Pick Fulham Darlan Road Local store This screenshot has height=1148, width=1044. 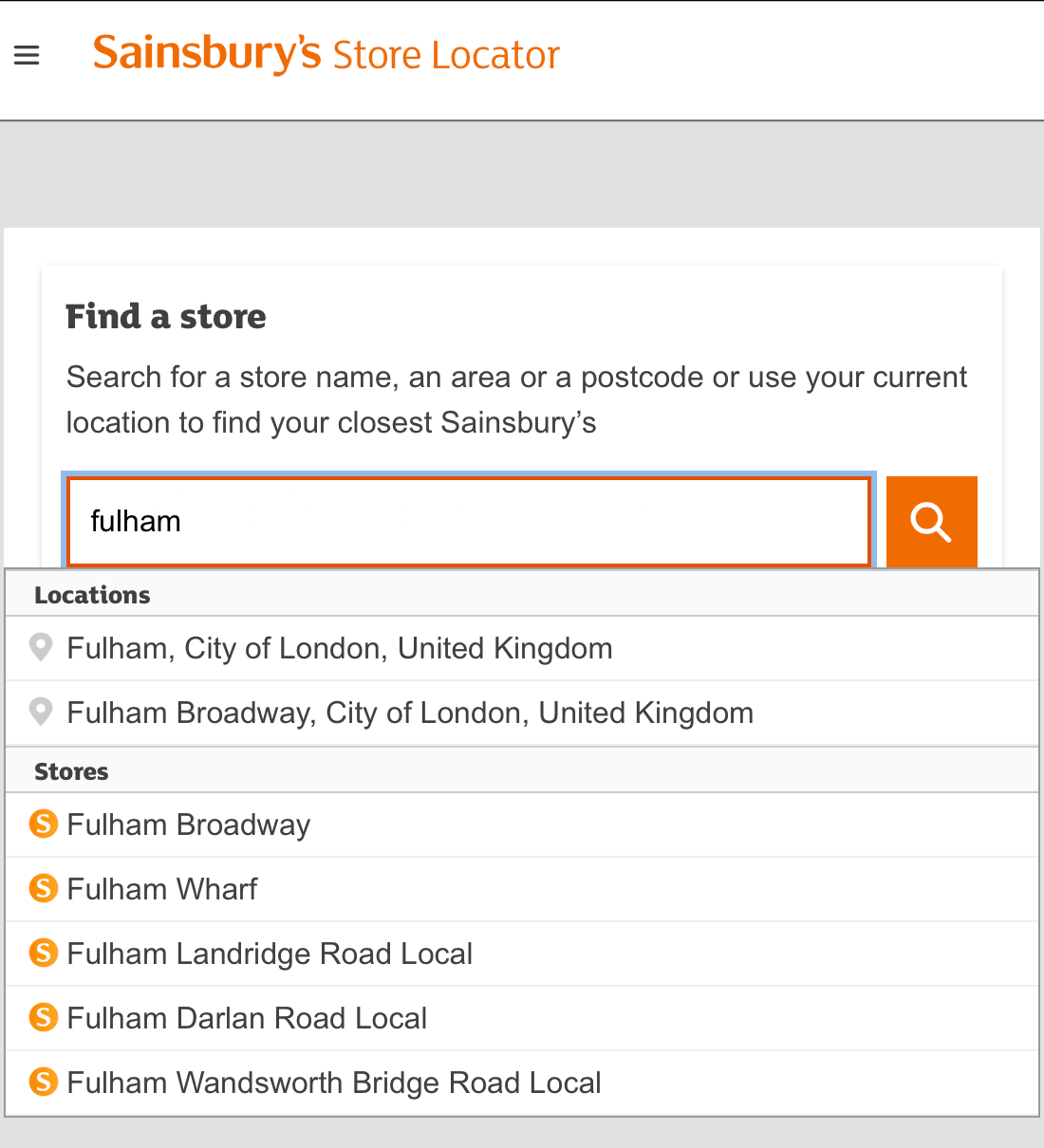coord(522,1019)
